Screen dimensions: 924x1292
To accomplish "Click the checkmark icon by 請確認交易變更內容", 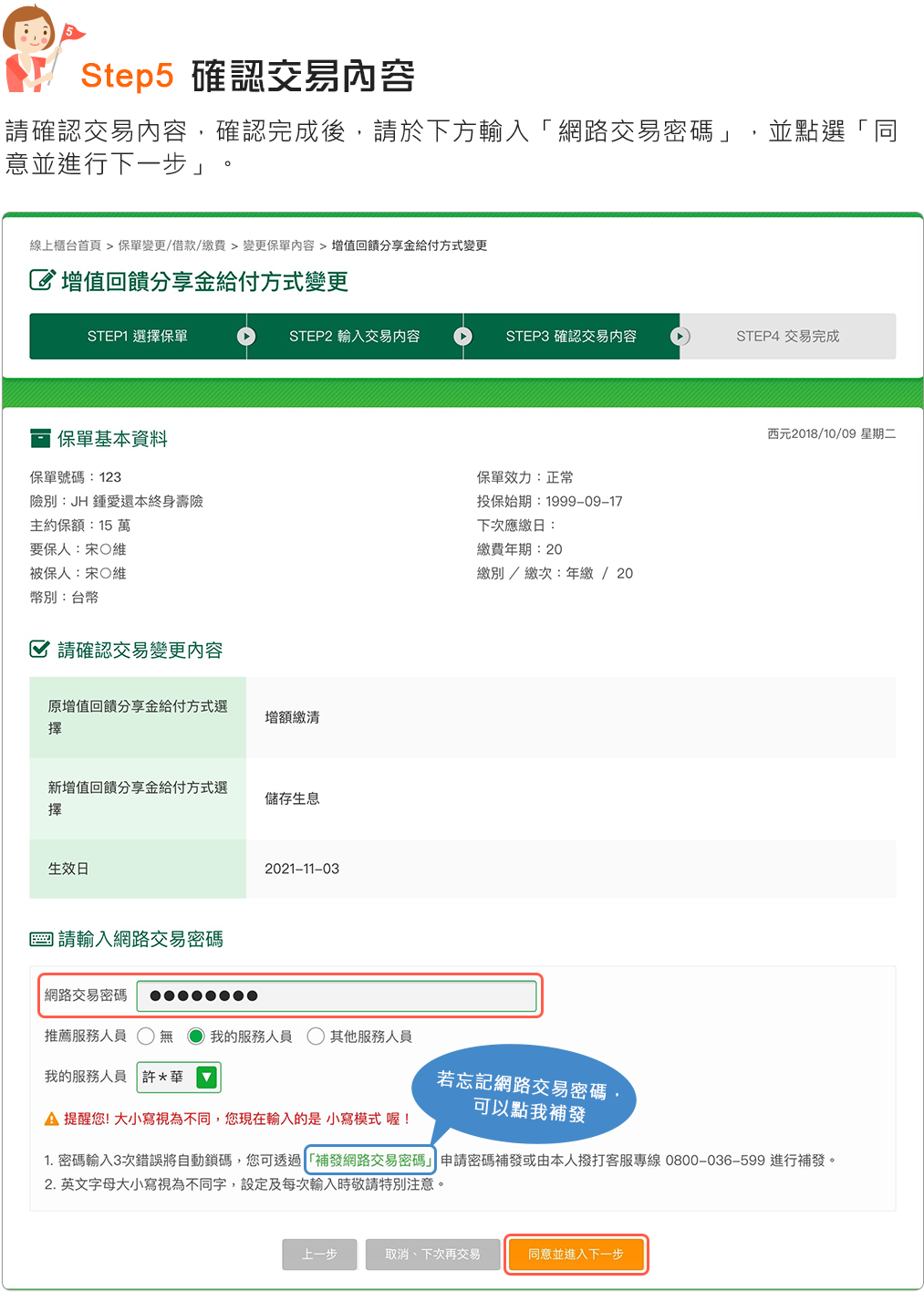I will (39, 650).
